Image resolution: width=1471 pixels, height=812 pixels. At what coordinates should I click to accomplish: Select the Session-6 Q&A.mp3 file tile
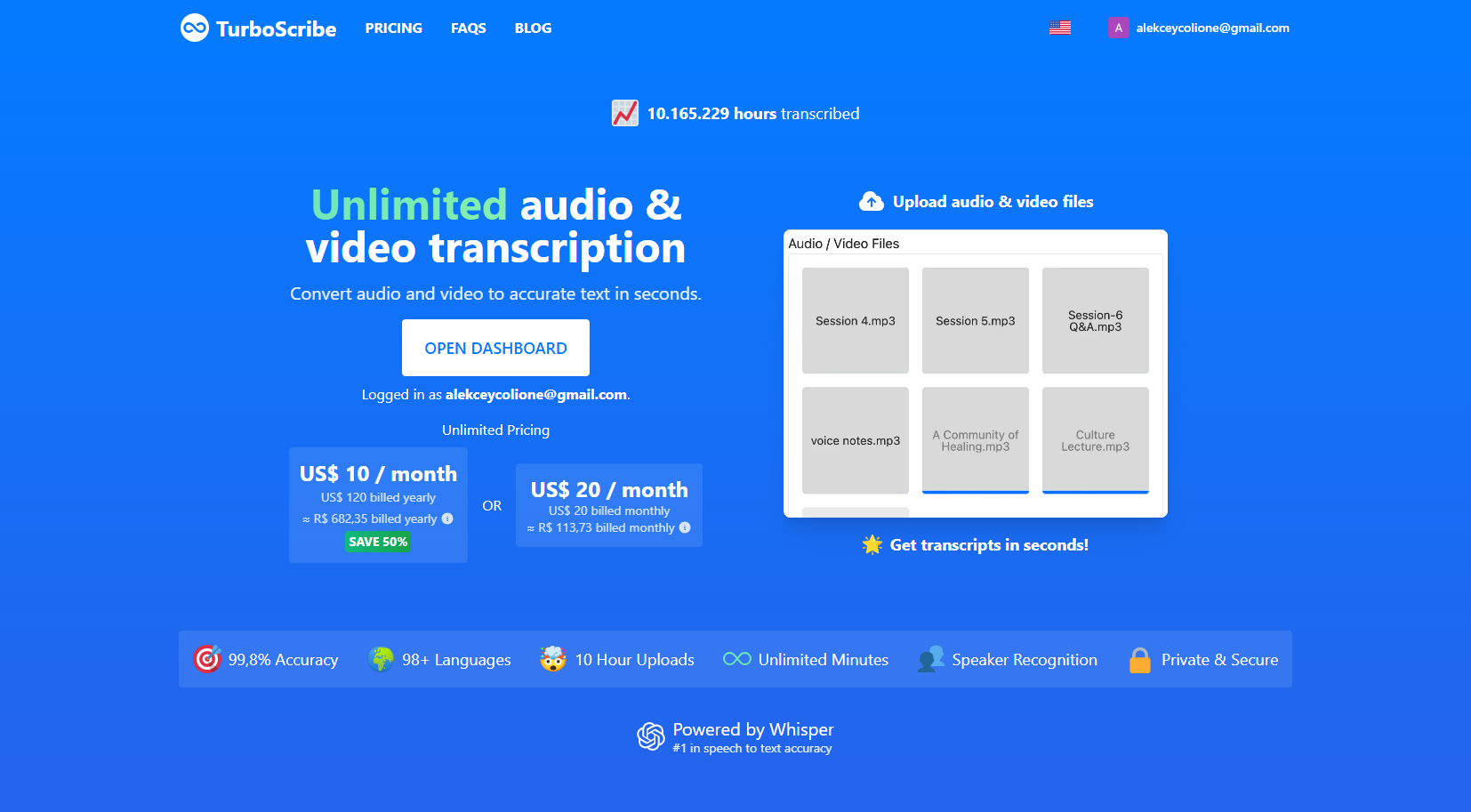click(x=1096, y=320)
